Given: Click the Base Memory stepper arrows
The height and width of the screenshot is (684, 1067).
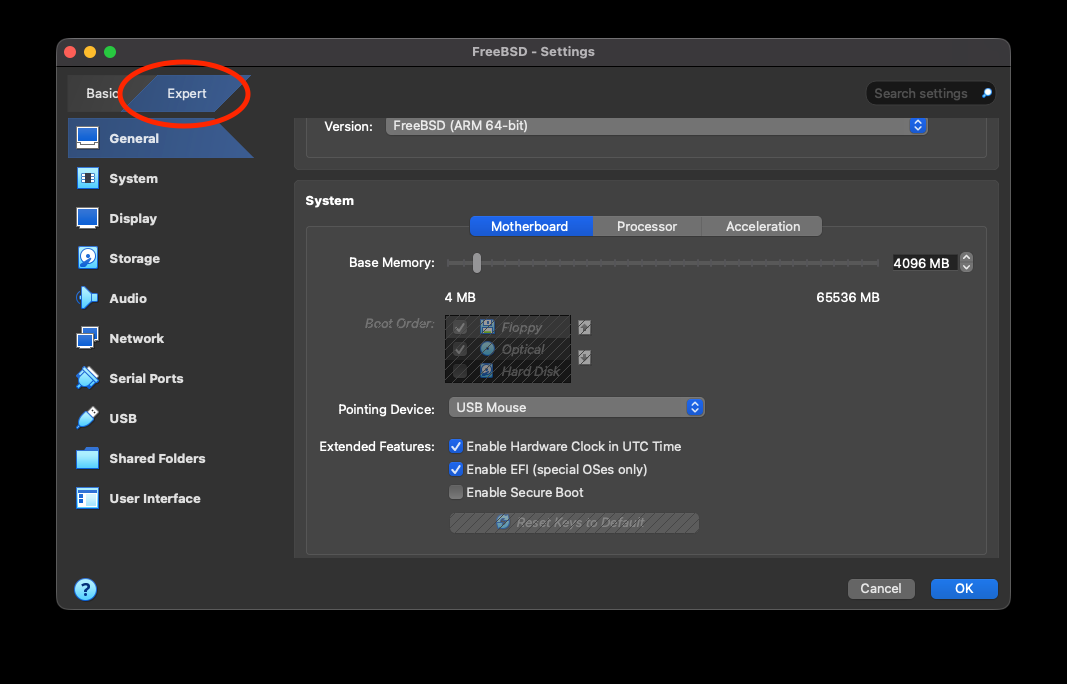Looking at the screenshot, I should [x=966, y=263].
